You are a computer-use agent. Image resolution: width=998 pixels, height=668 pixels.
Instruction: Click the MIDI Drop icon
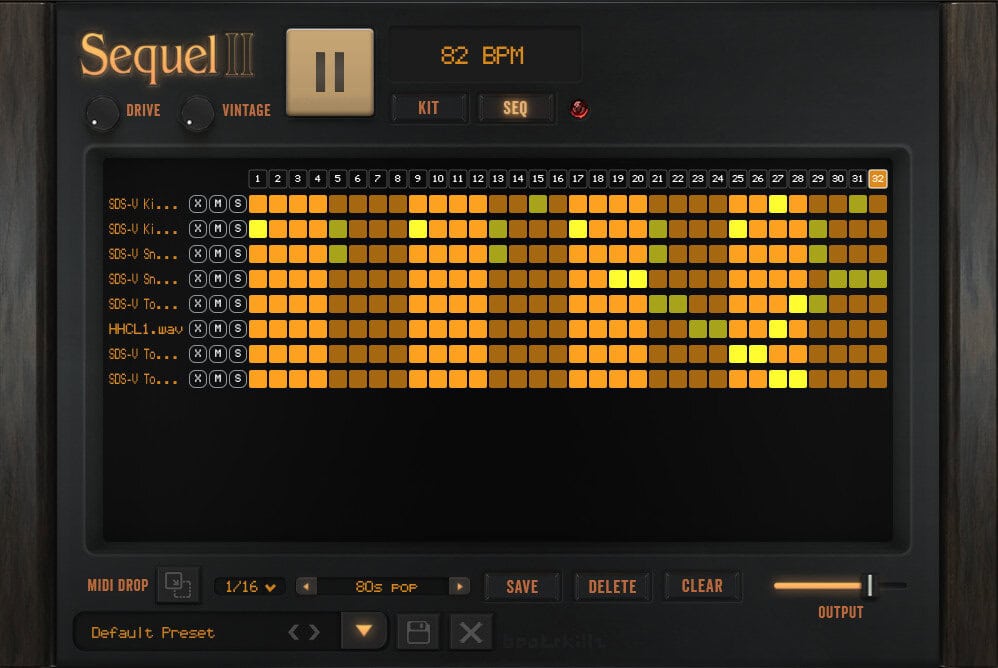click(x=178, y=586)
